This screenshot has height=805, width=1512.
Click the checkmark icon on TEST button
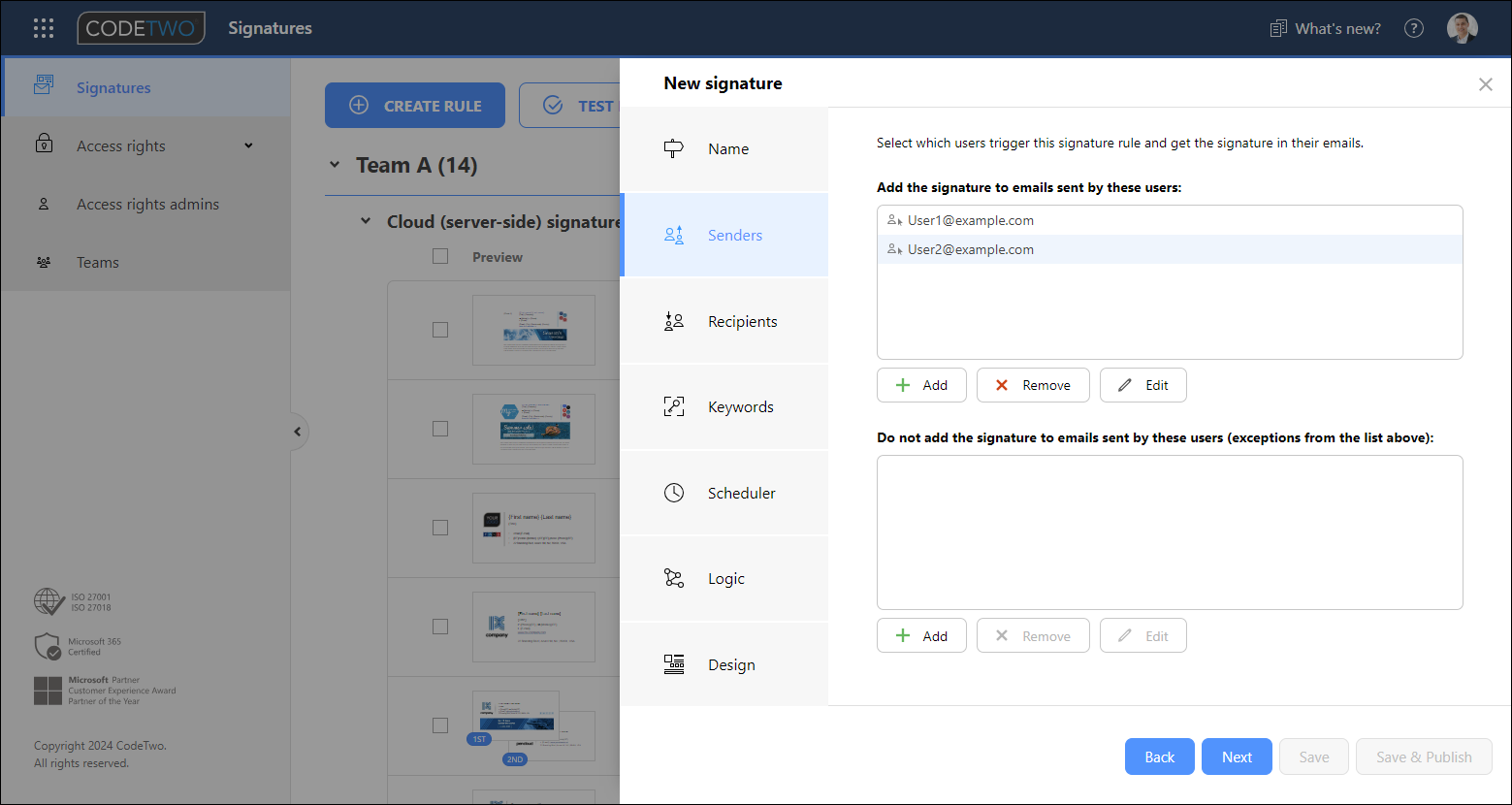[x=553, y=106]
